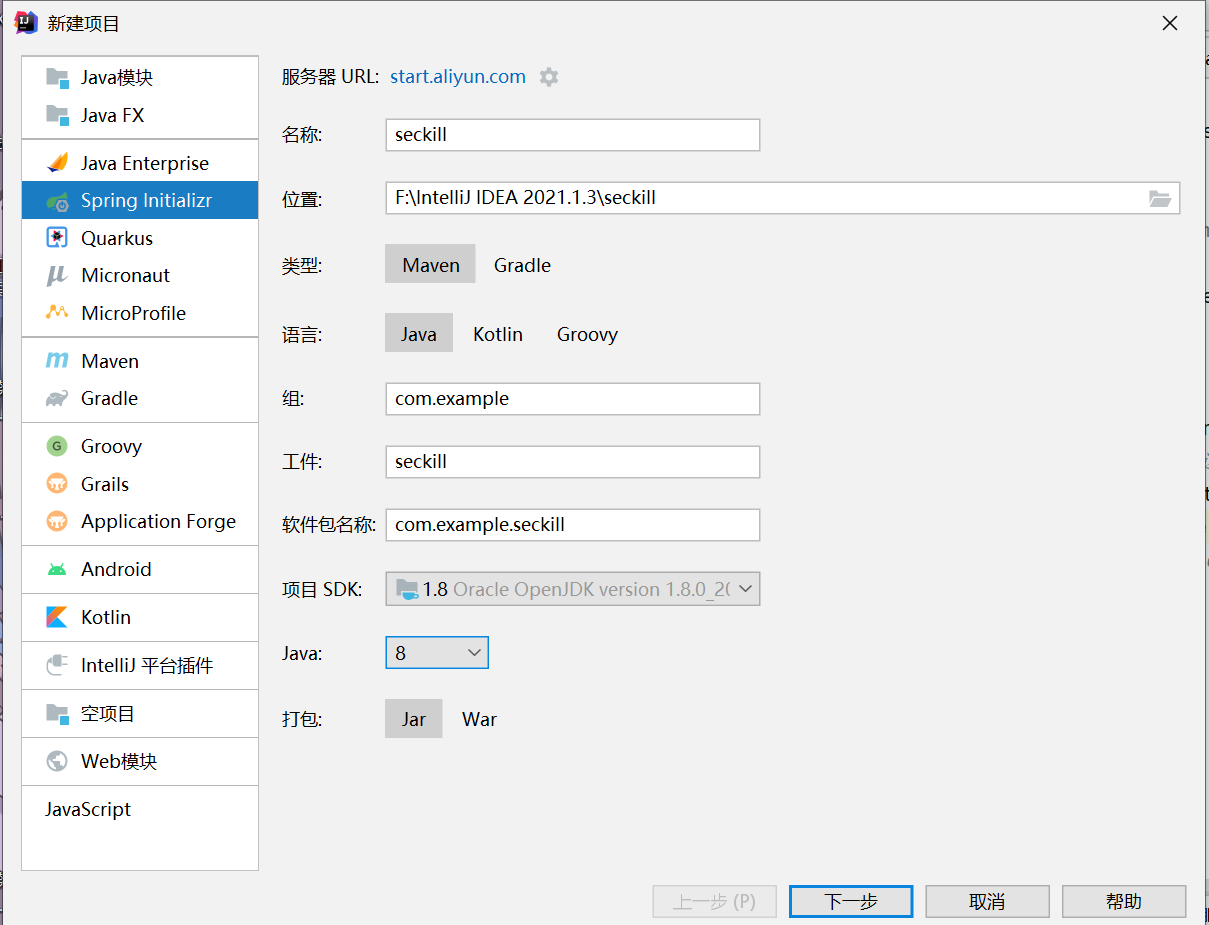Select Java Enterprise list entry
This screenshot has height=925, width=1209.
(x=140, y=163)
